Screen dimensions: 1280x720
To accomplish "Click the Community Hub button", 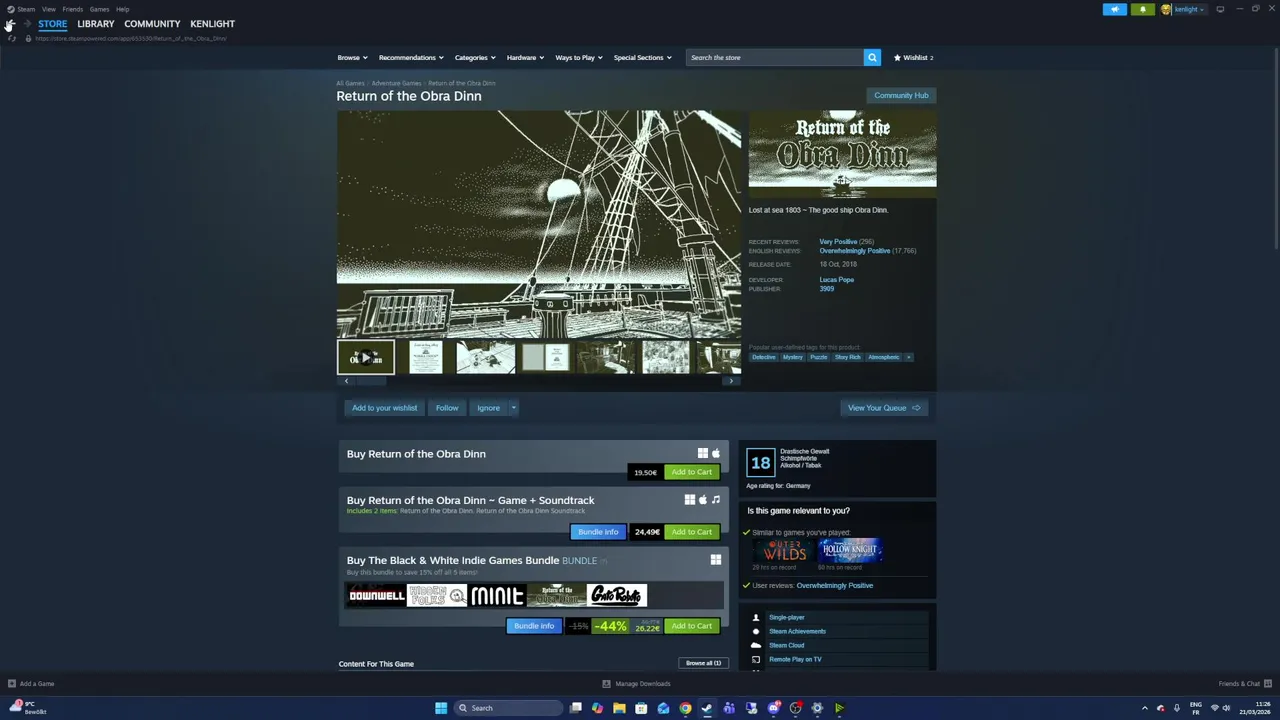I will pos(901,95).
